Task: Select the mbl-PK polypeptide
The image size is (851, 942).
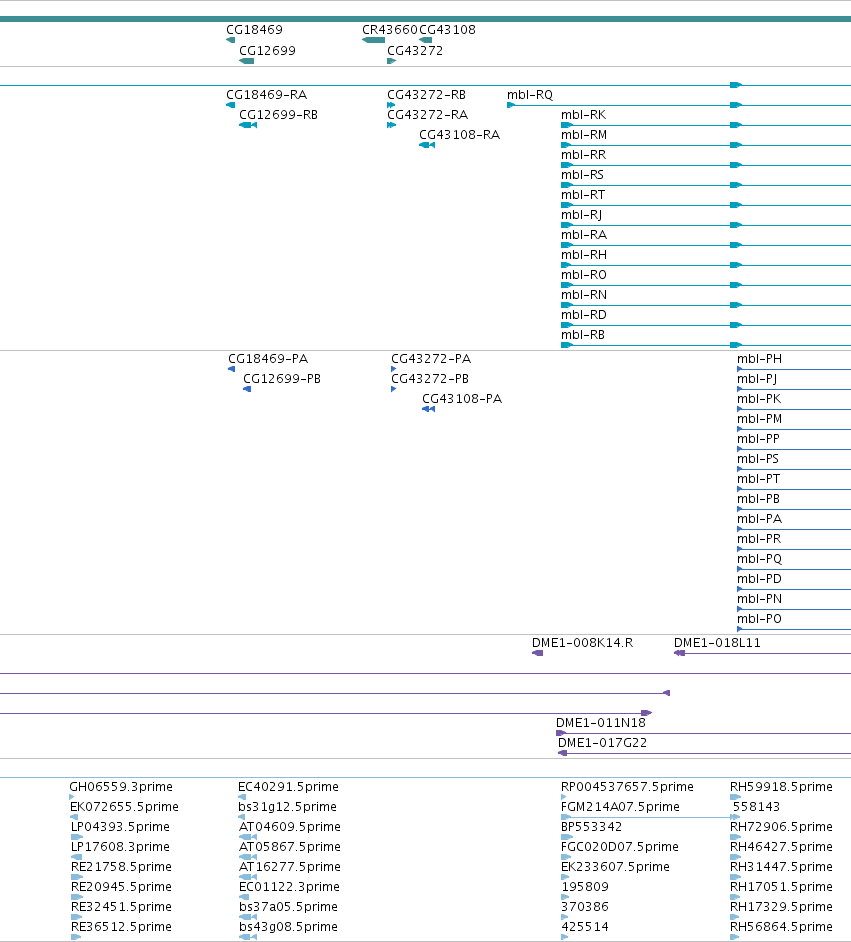Action: point(759,398)
